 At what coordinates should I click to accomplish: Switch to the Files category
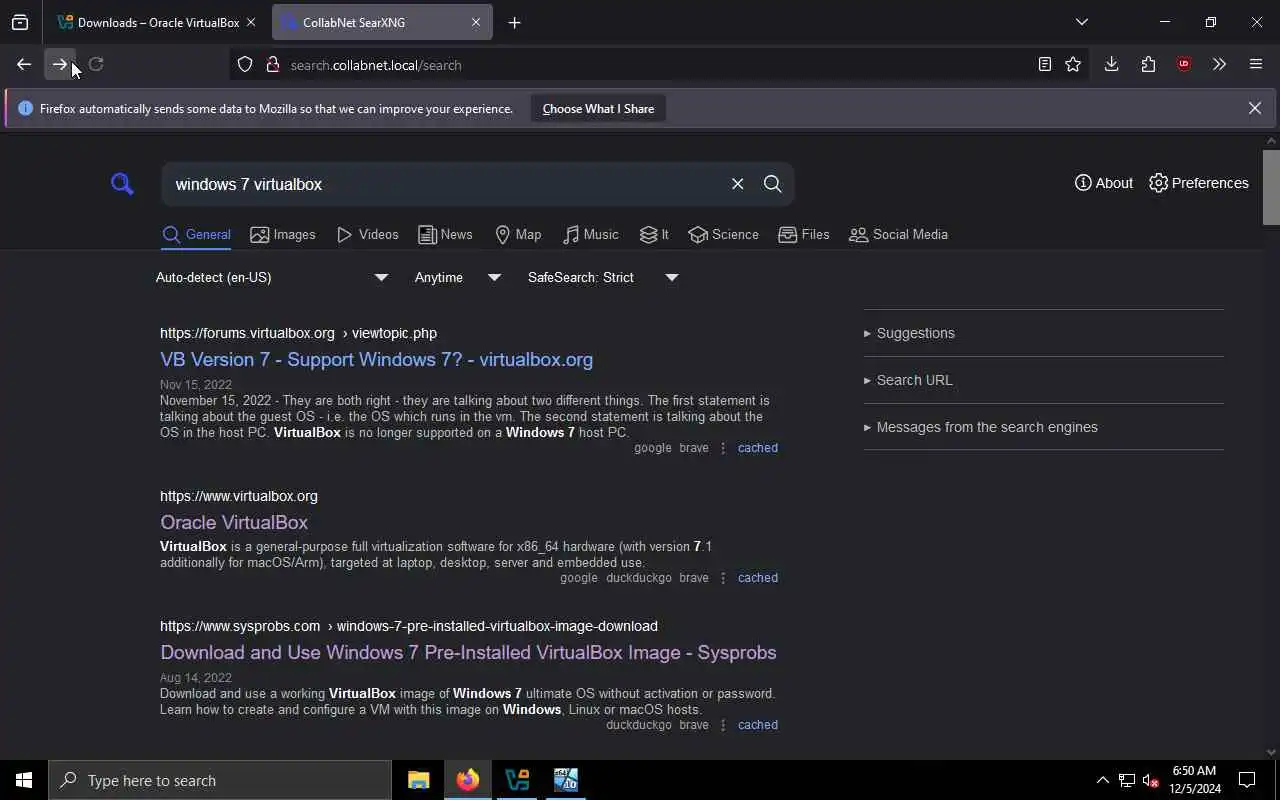[804, 235]
